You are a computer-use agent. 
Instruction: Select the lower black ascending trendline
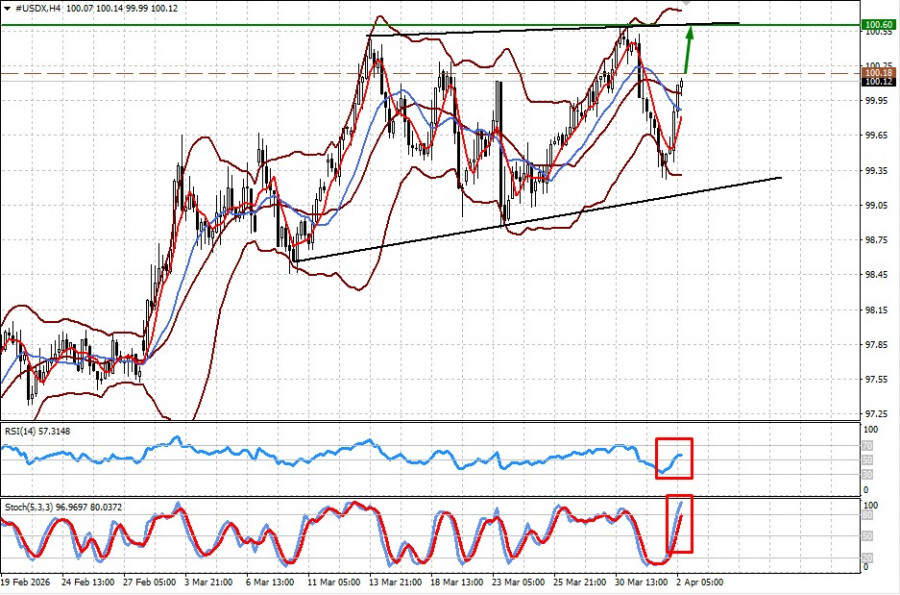[x=537, y=219]
